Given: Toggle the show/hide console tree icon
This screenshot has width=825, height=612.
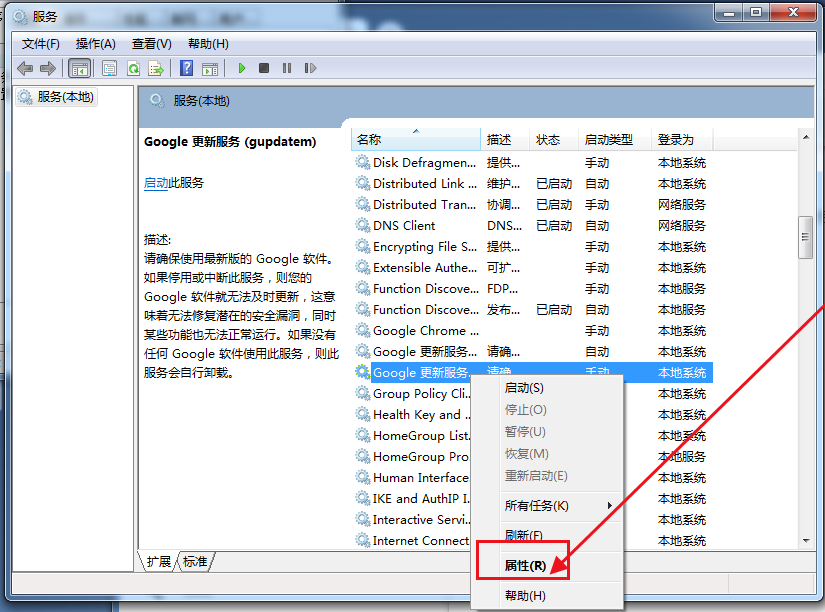Looking at the screenshot, I should pyautogui.click(x=79, y=68).
